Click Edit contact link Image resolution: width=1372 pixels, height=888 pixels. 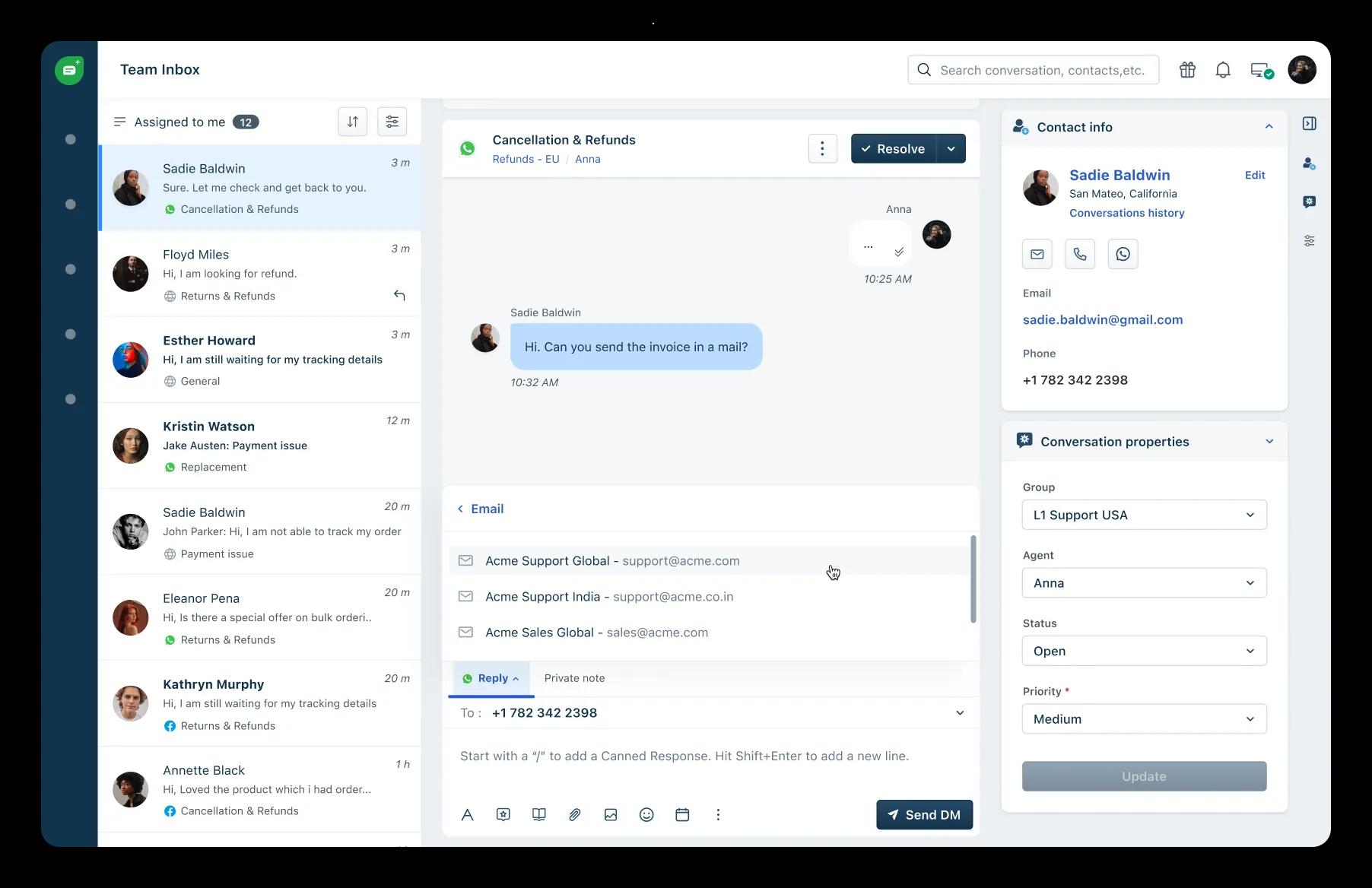click(x=1255, y=175)
